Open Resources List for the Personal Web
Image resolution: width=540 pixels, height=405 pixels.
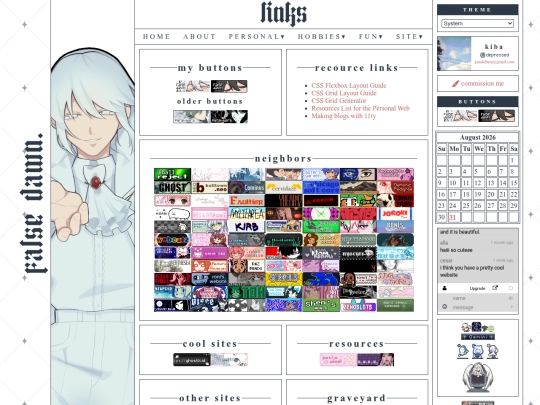(361, 108)
